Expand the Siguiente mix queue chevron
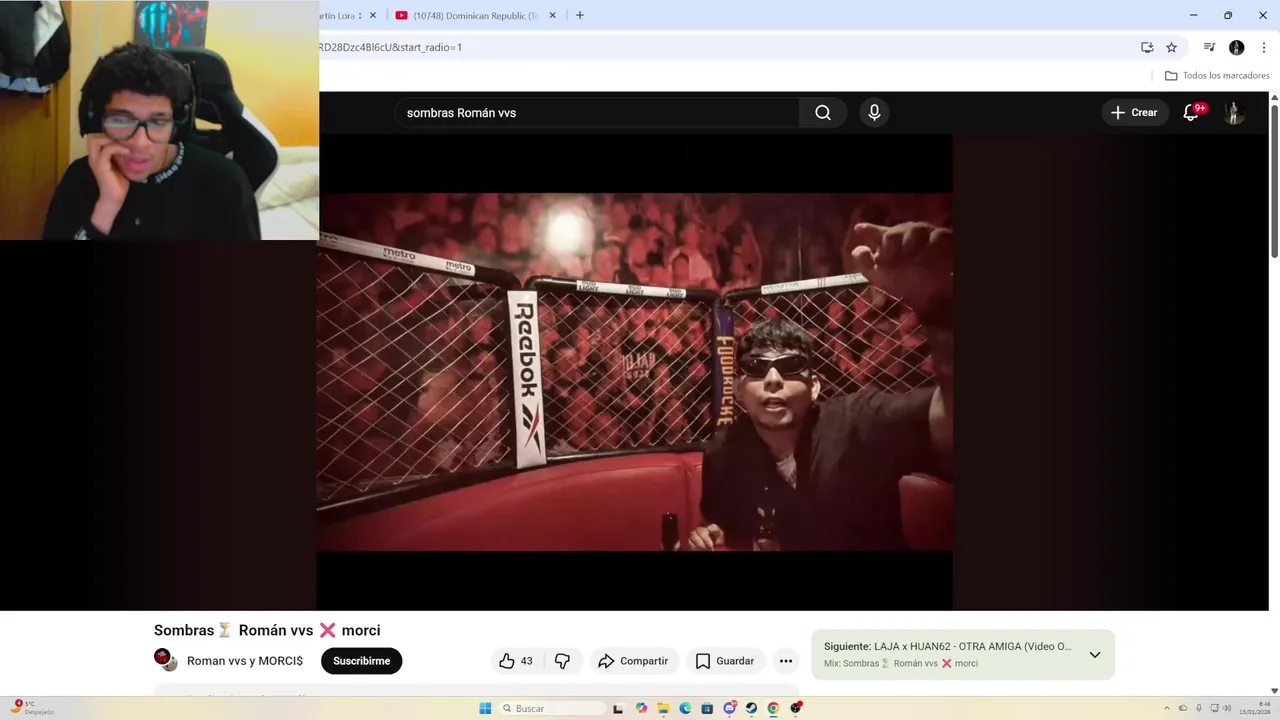 tap(1095, 655)
